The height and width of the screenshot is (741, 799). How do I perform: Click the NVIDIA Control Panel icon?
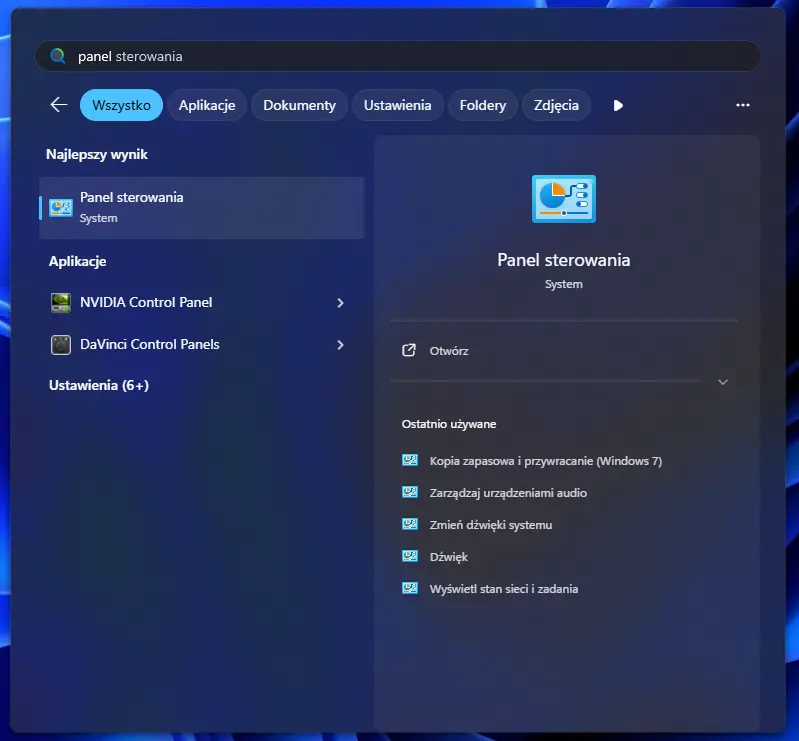(61, 303)
